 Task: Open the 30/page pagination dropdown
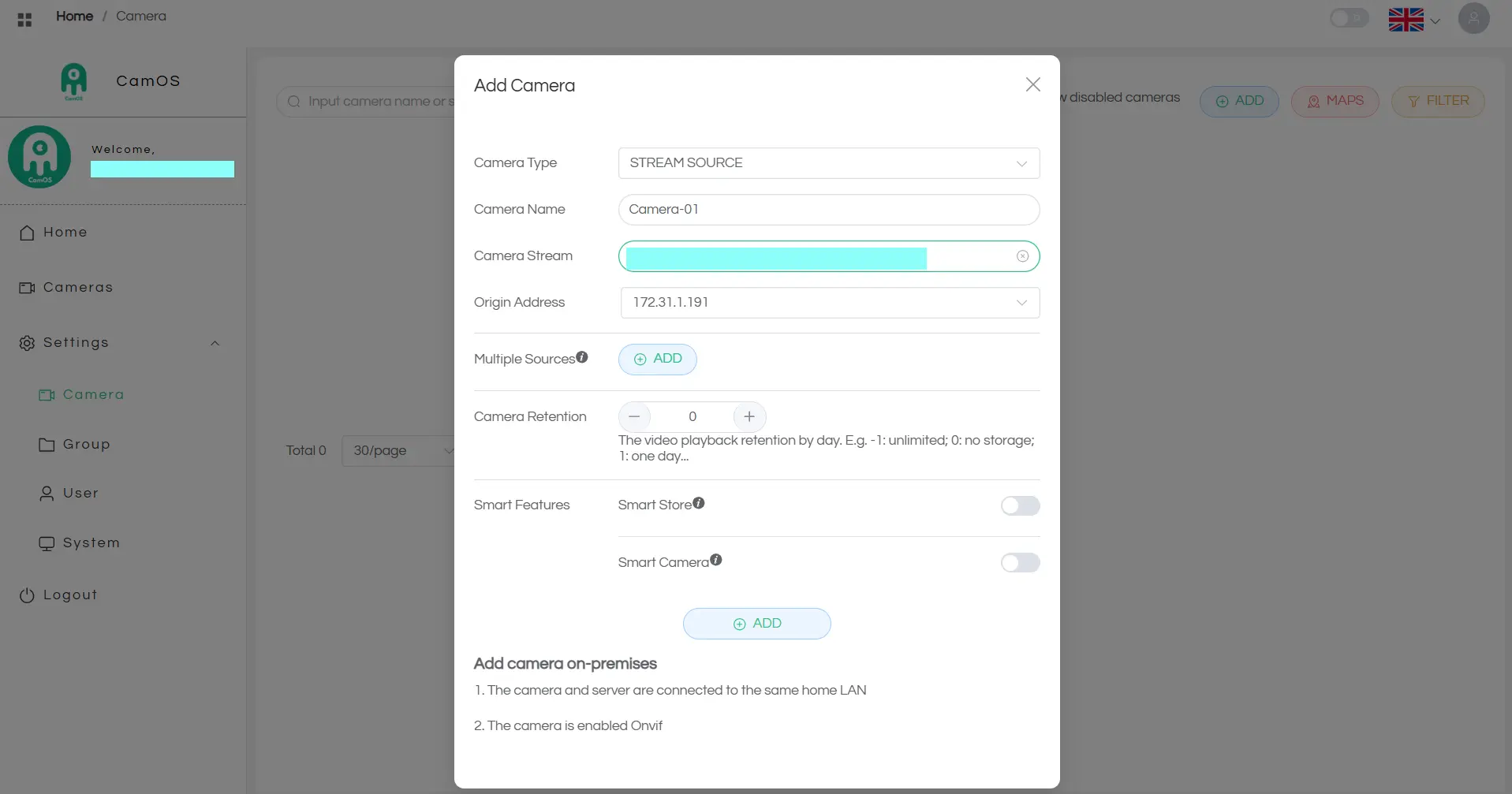[x=399, y=451]
